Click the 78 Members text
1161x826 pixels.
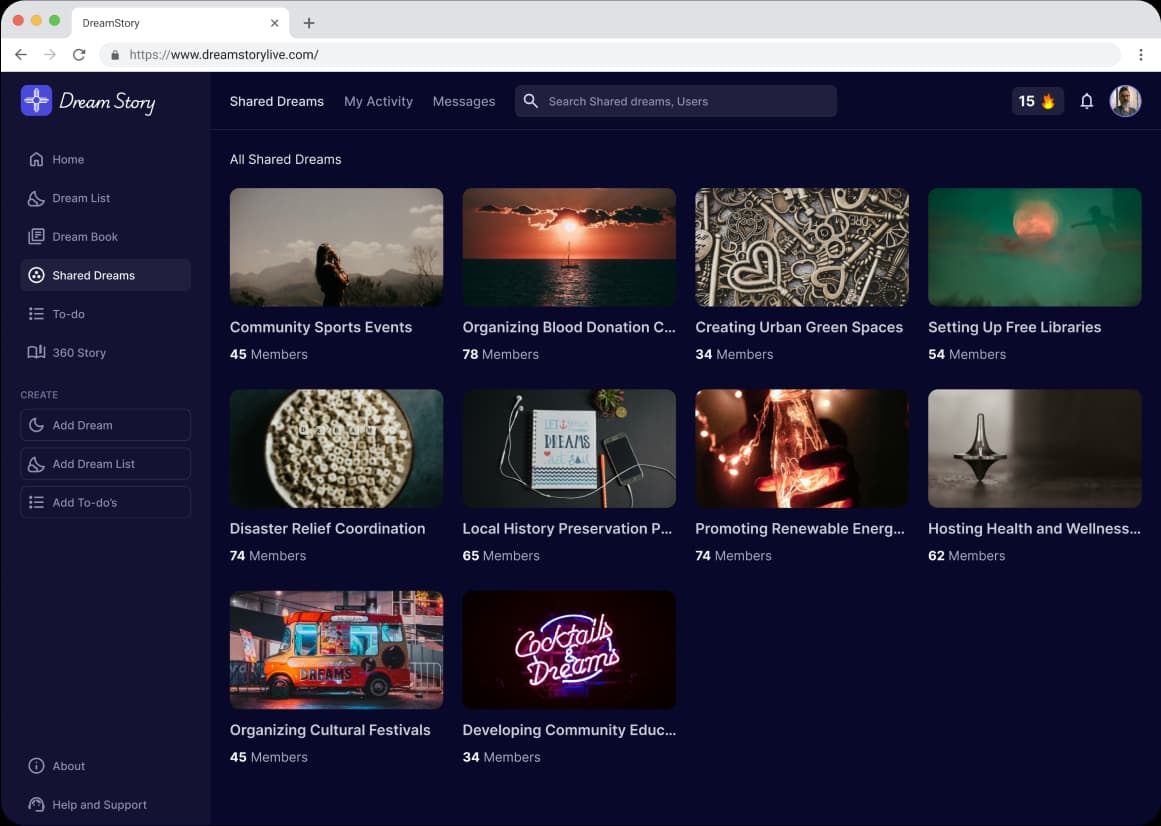pyautogui.click(x=501, y=355)
